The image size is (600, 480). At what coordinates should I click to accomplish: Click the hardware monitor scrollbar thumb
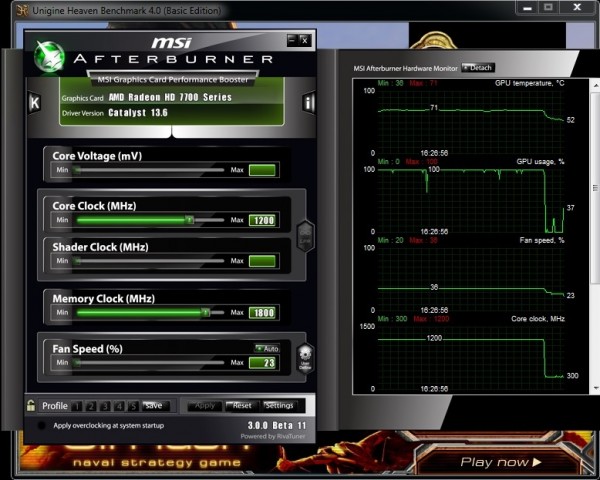click(x=596, y=188)
